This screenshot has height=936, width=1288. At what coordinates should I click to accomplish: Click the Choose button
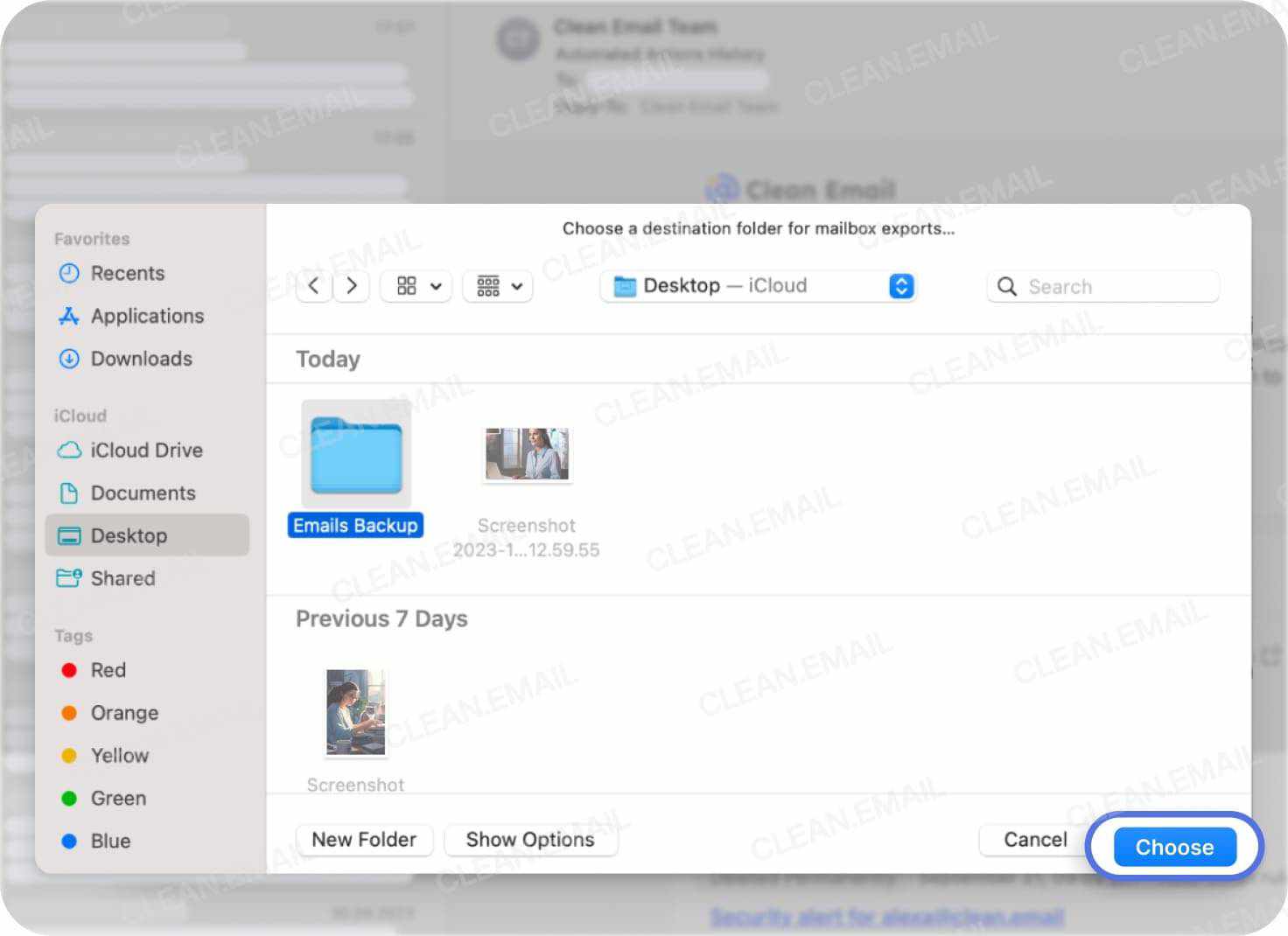[x=1173, y=846]
